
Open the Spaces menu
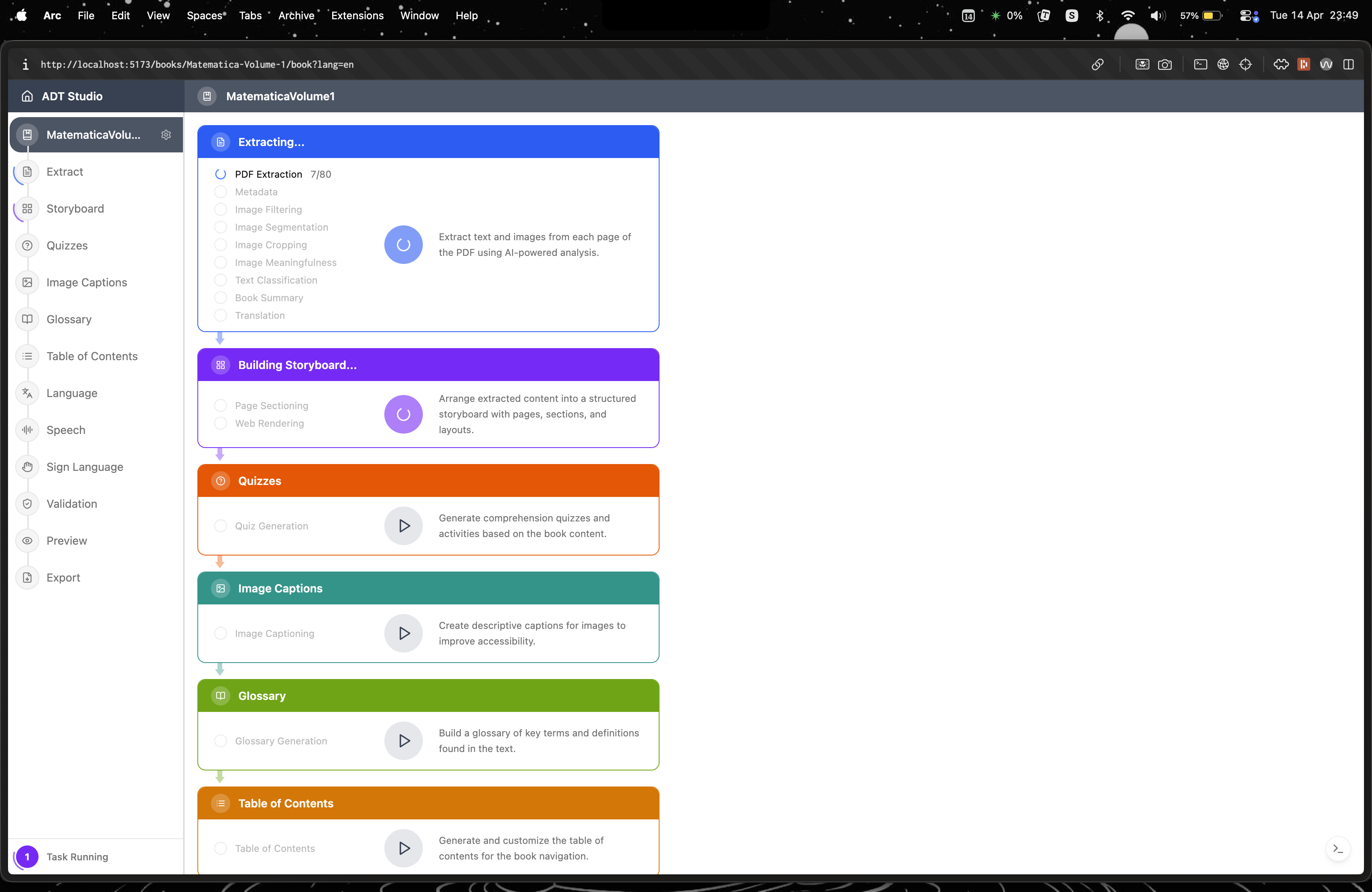coord(205,16)
